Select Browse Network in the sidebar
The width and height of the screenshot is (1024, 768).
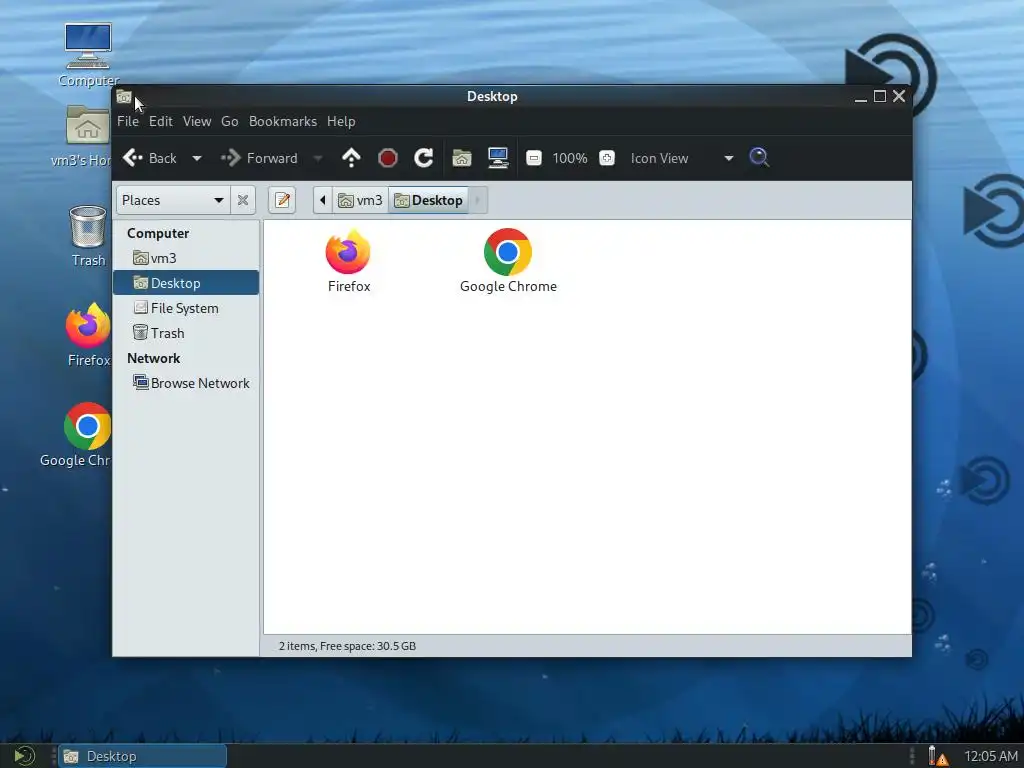[x=186, y=383]
